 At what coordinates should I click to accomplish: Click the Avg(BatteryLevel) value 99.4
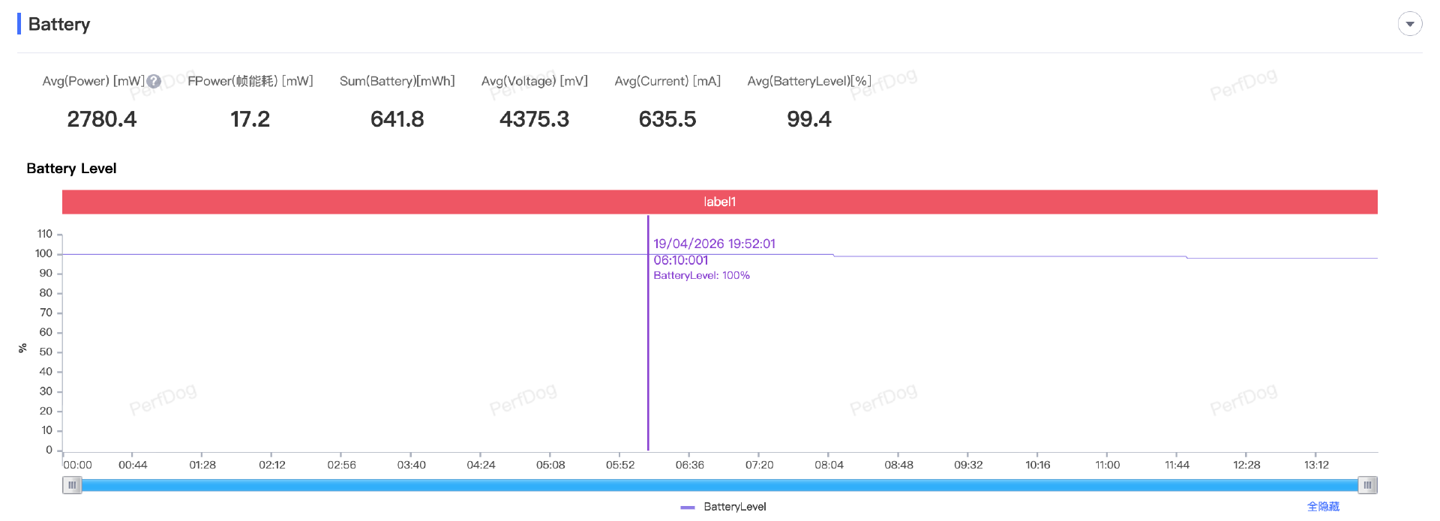809,120
